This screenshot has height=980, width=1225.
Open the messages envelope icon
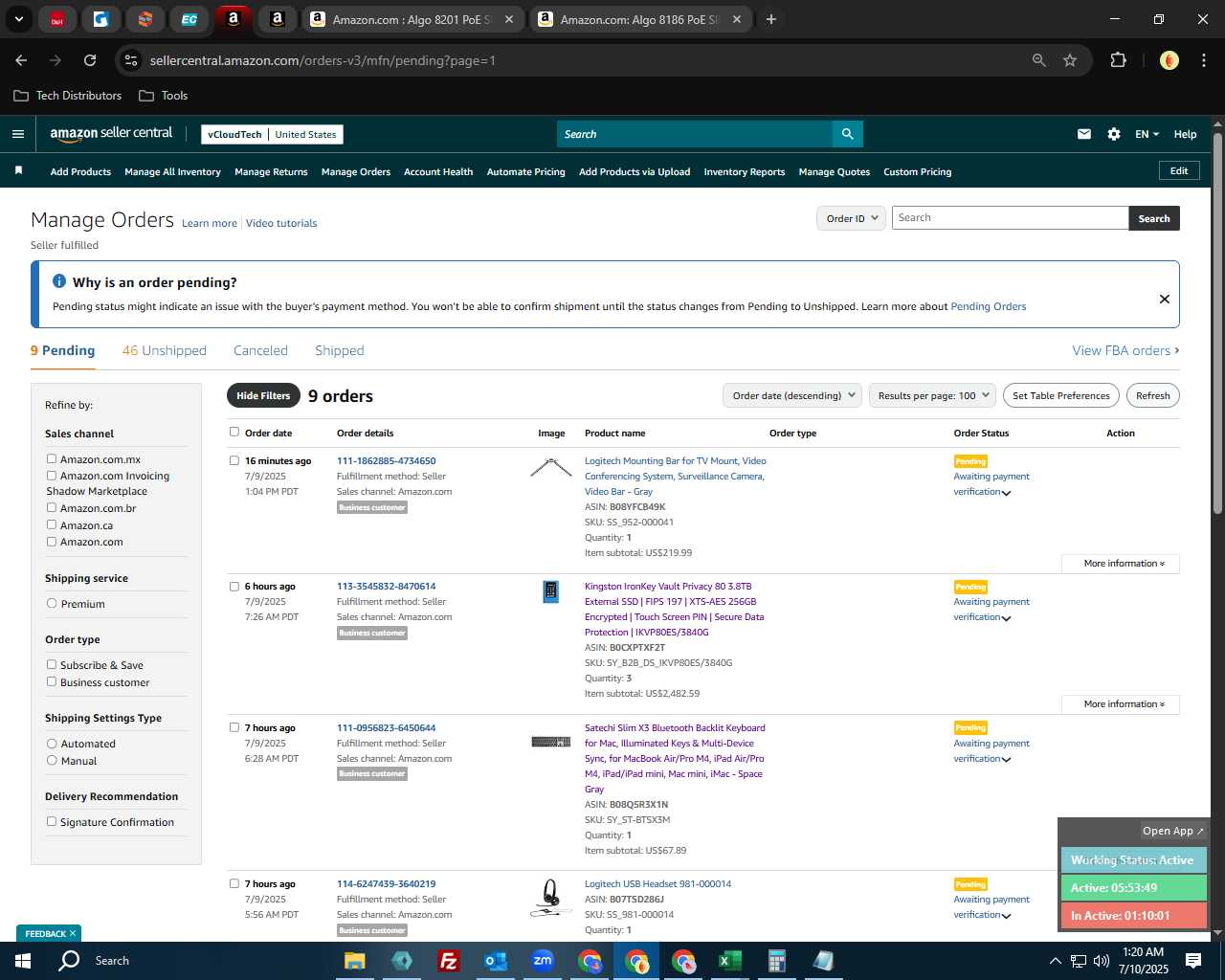coord(1084,134)
